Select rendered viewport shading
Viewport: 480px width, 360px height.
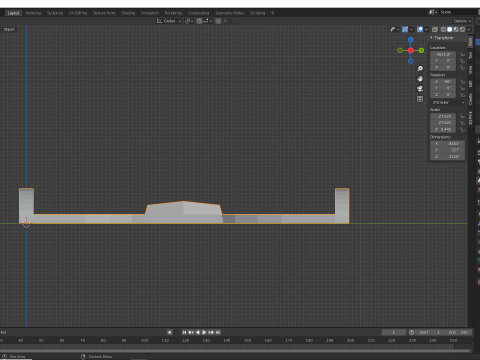click(x=462, y=29)
